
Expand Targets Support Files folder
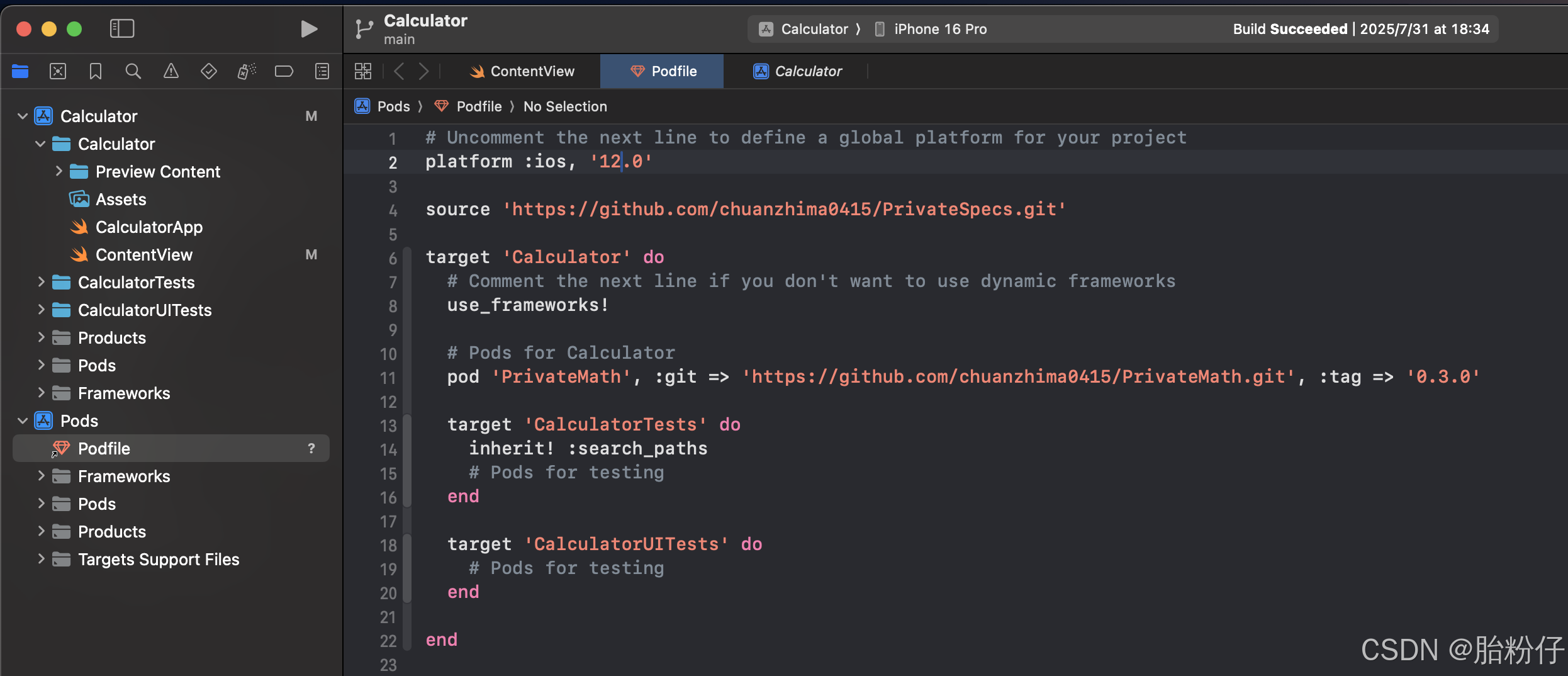click(x=41, y=559)
